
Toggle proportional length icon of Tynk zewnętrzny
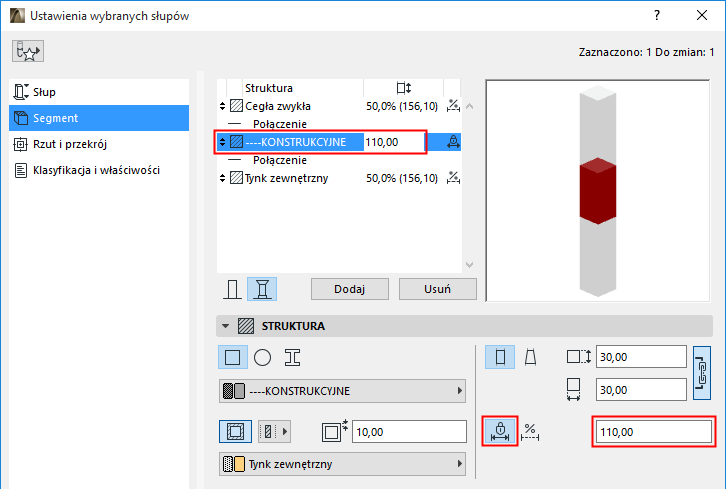tap(453, 178)
